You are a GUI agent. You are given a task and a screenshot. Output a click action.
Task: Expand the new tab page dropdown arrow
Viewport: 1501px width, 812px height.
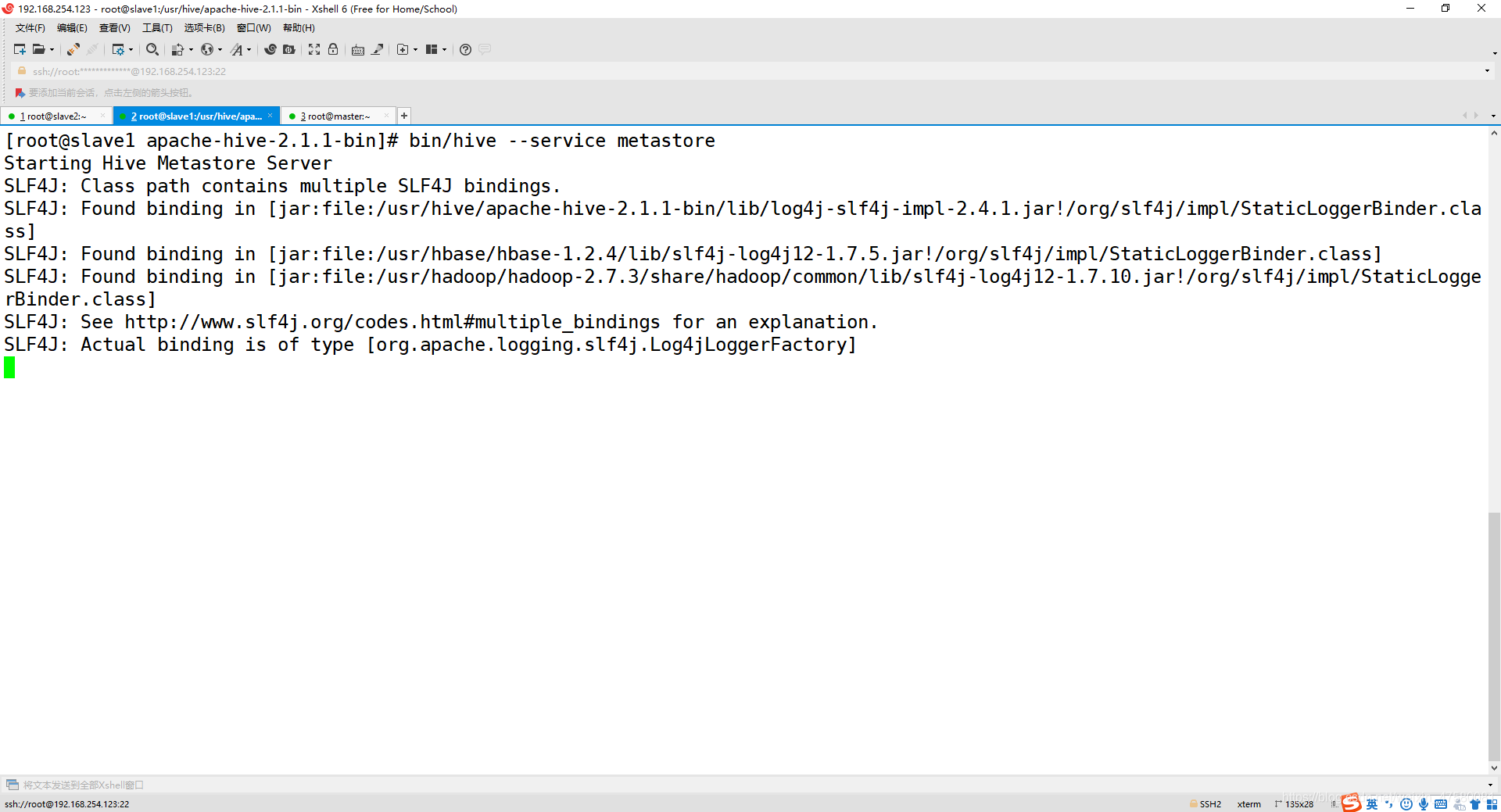tap(415, 49)
